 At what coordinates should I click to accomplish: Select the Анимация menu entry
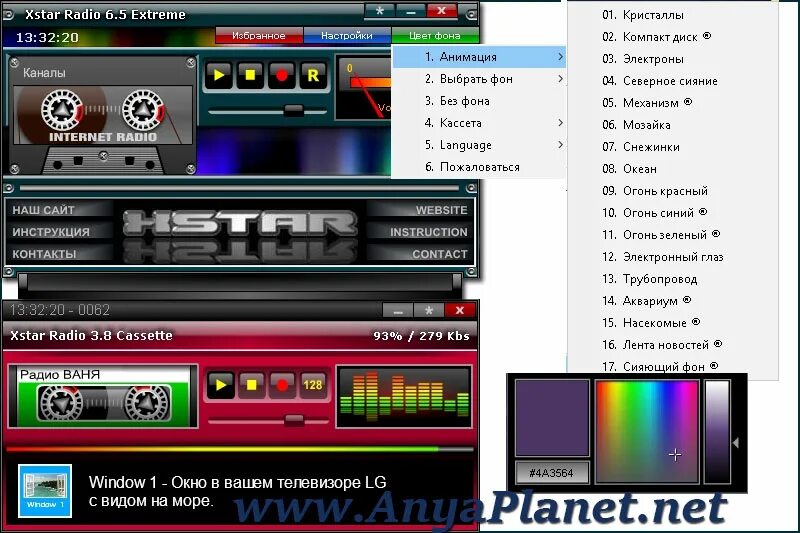pos(479,57)
